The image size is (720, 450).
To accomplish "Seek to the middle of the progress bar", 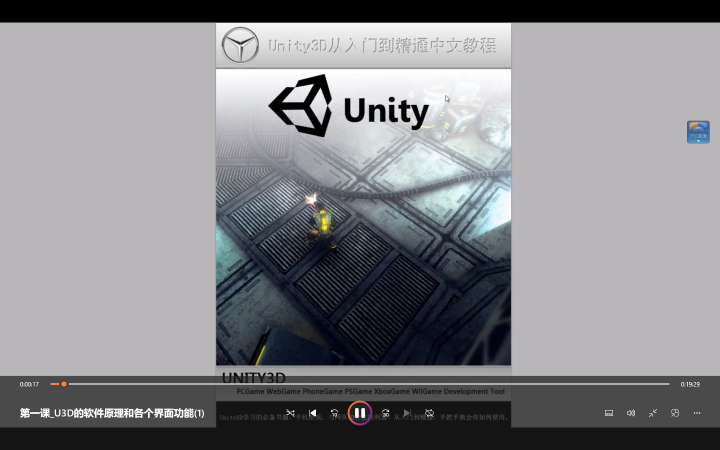I will [x=360, y=384].
